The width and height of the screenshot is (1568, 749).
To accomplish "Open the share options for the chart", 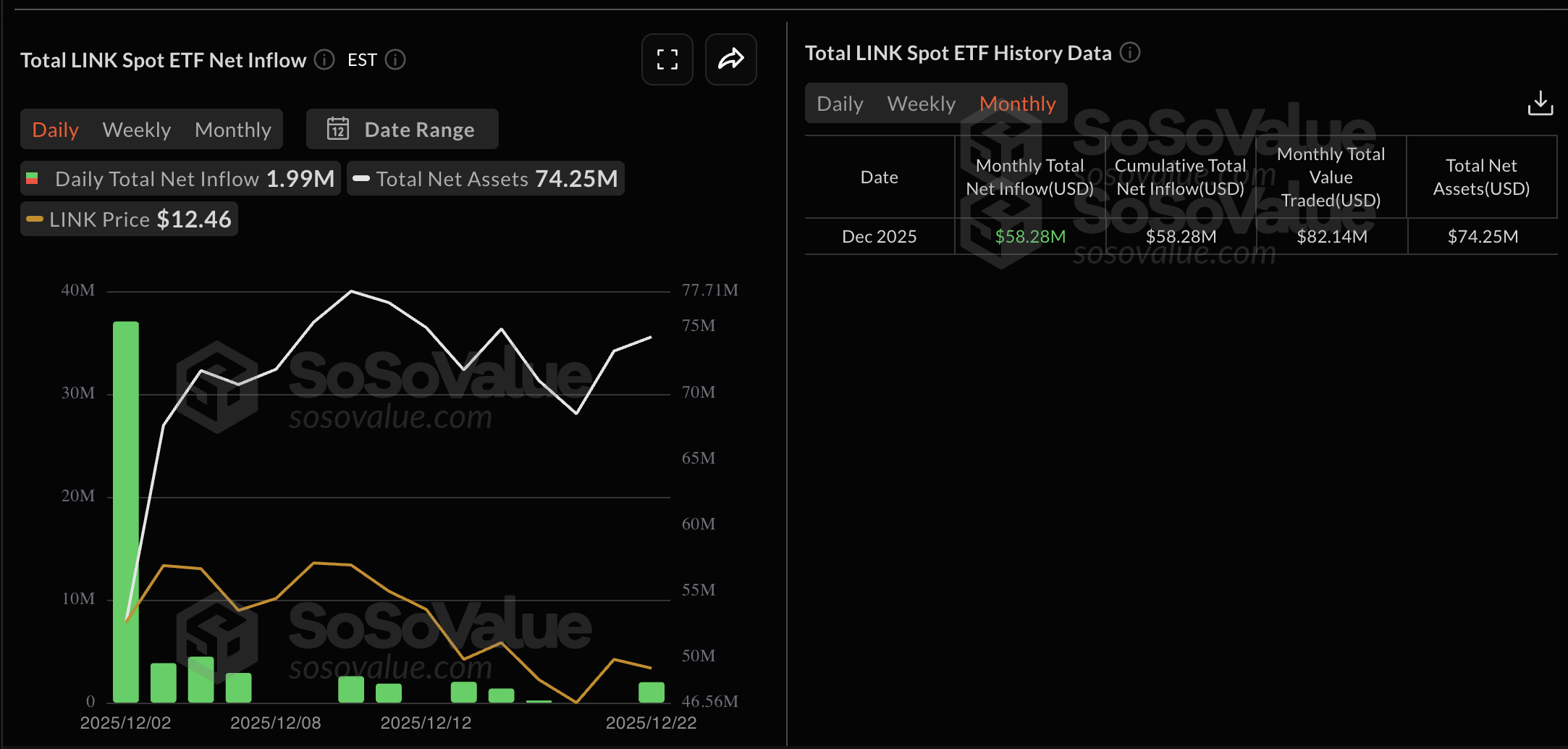I will coord(730,59).
